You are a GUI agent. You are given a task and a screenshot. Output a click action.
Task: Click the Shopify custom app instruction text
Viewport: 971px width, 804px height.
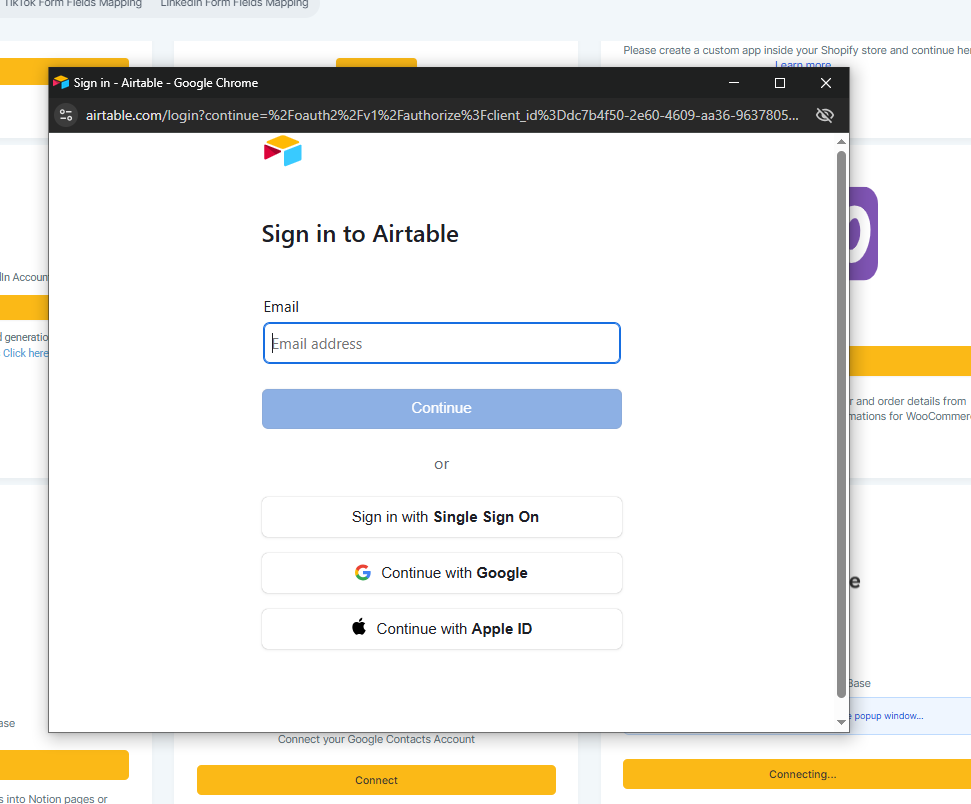click(x=797, y=50)
